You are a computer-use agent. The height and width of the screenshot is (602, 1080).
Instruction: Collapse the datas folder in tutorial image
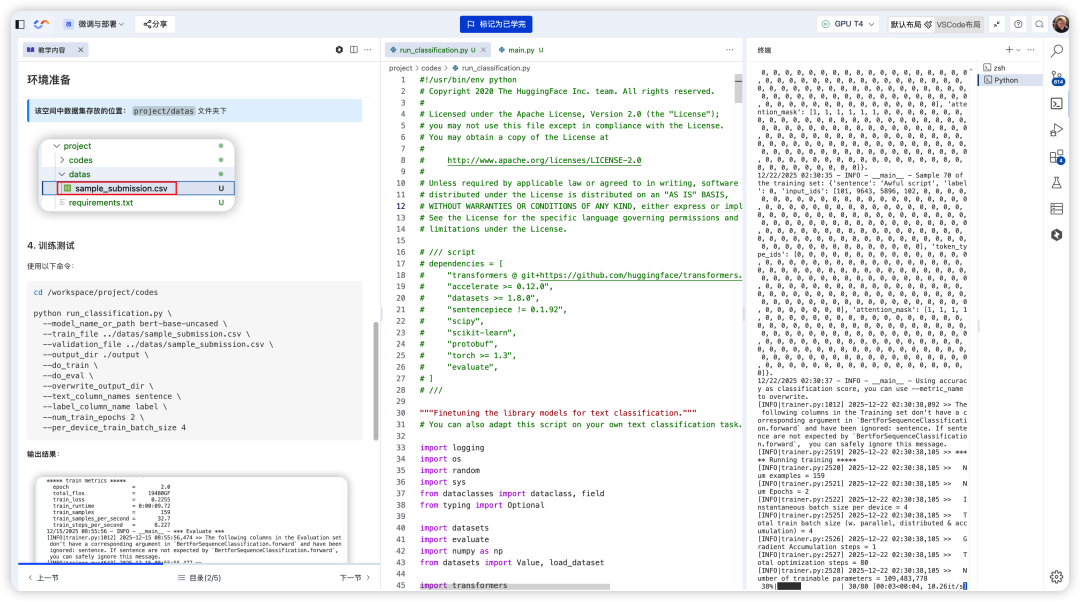(x=62, y=174)
